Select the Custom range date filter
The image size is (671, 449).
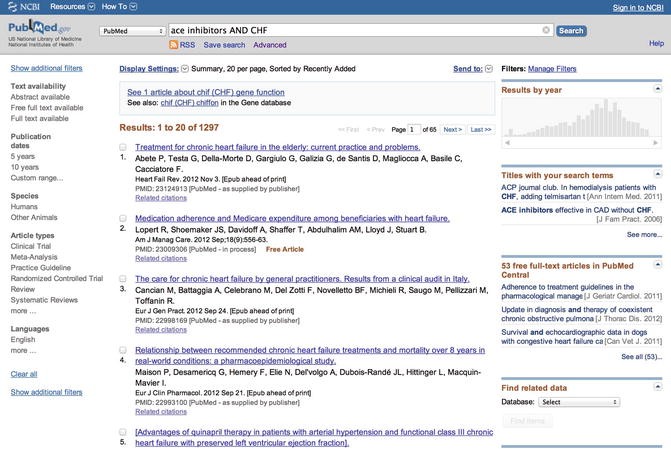coord(37,178)
